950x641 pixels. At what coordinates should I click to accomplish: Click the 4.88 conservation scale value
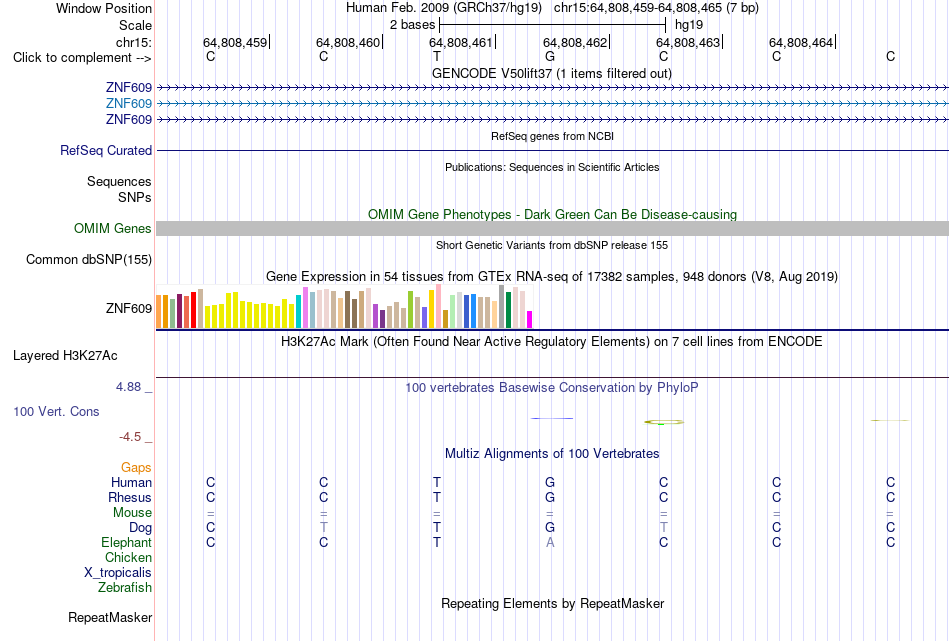[129, 387]
